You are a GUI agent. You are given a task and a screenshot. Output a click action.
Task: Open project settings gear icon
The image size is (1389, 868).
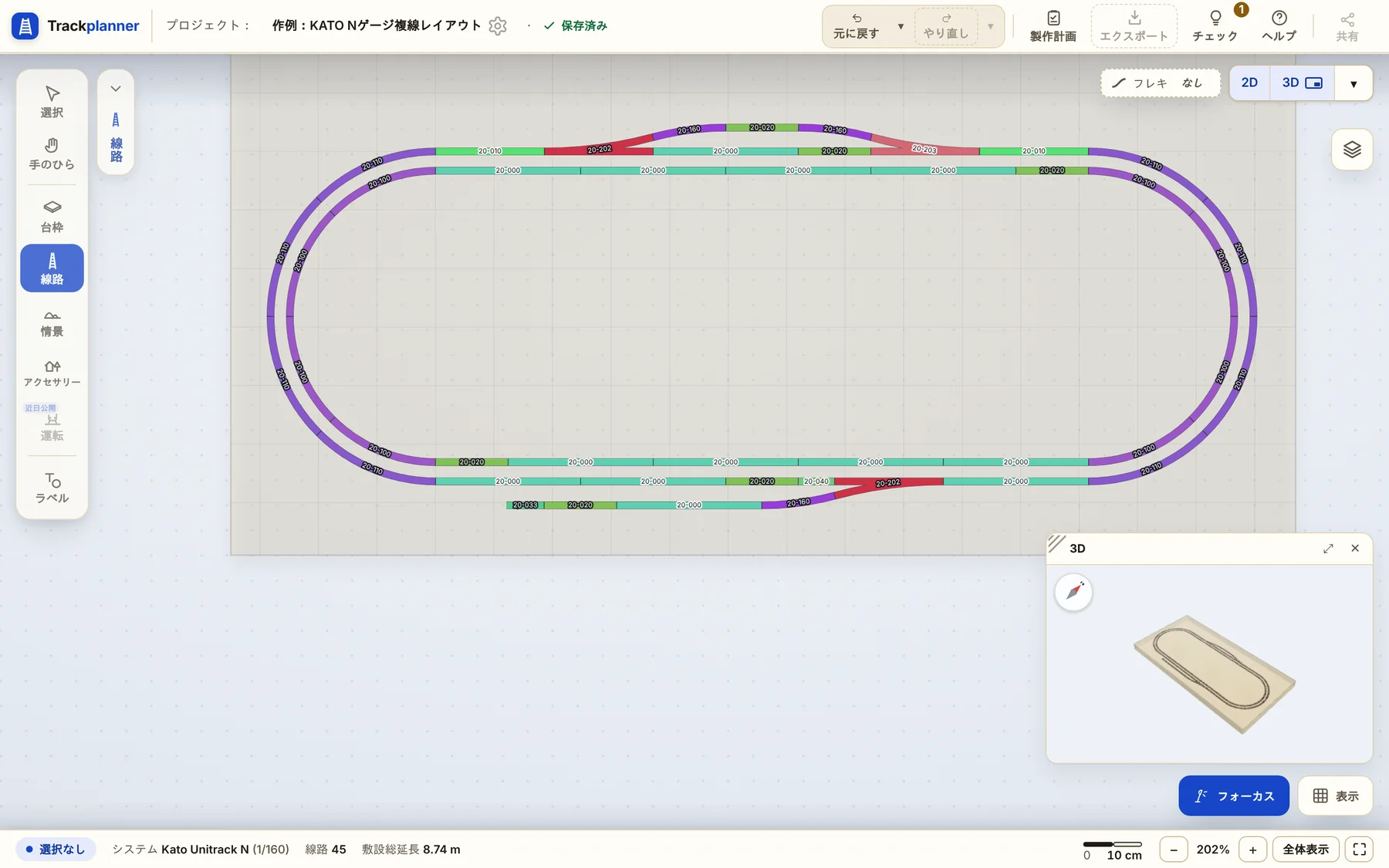click(x=498, y=25)
